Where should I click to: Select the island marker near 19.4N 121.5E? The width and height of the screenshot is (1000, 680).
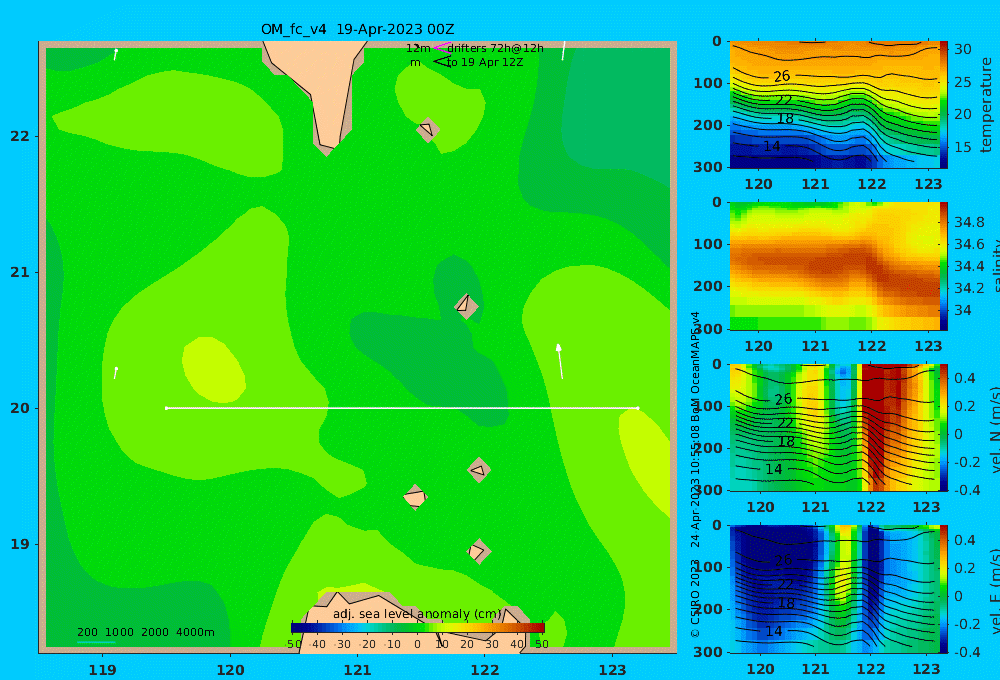tap(415, 497)
